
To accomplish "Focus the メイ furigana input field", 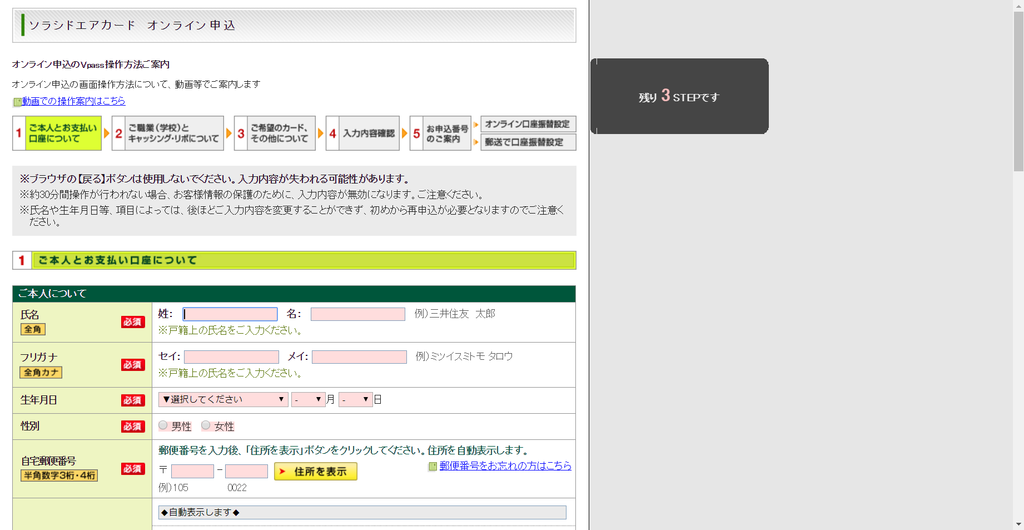I will tap(359, 357).
